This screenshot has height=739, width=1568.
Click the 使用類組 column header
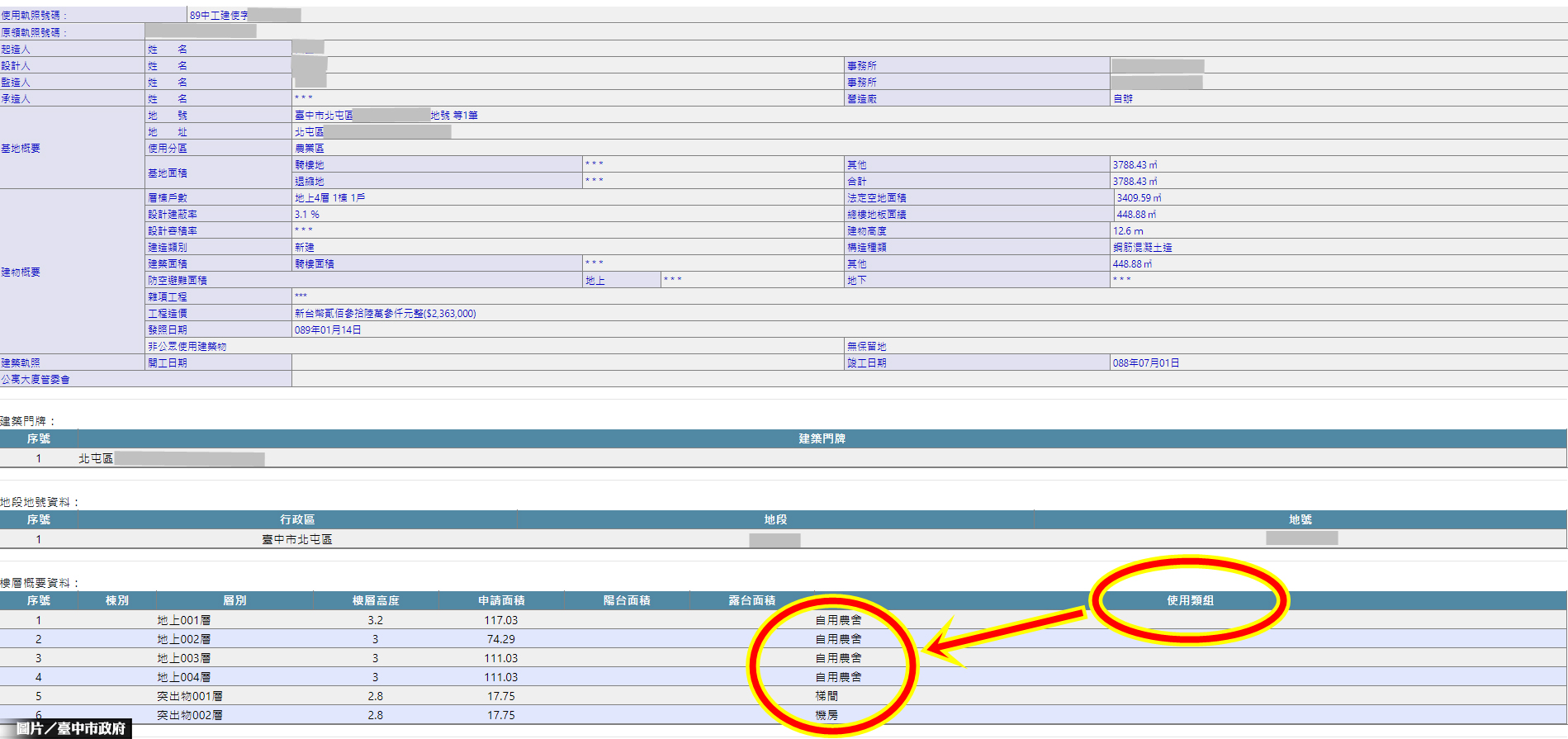point(1189,600)
